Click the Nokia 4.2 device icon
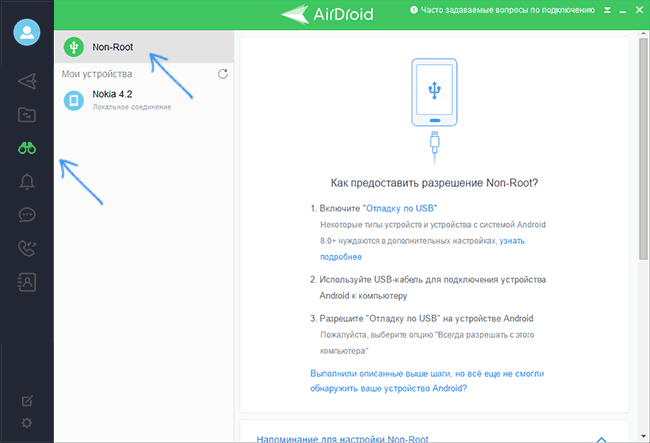Image resolution: width=650 pixels, height=443 pixels. point(74,101)
